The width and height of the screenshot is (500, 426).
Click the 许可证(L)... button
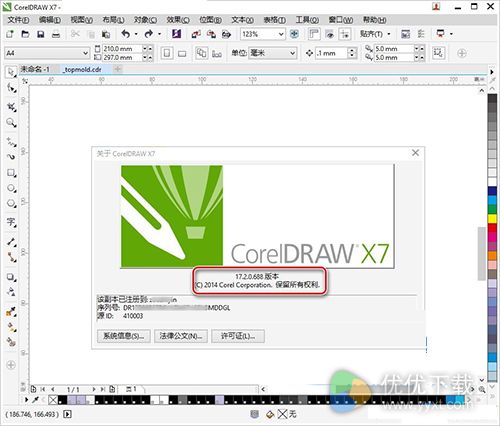(238, 336)
